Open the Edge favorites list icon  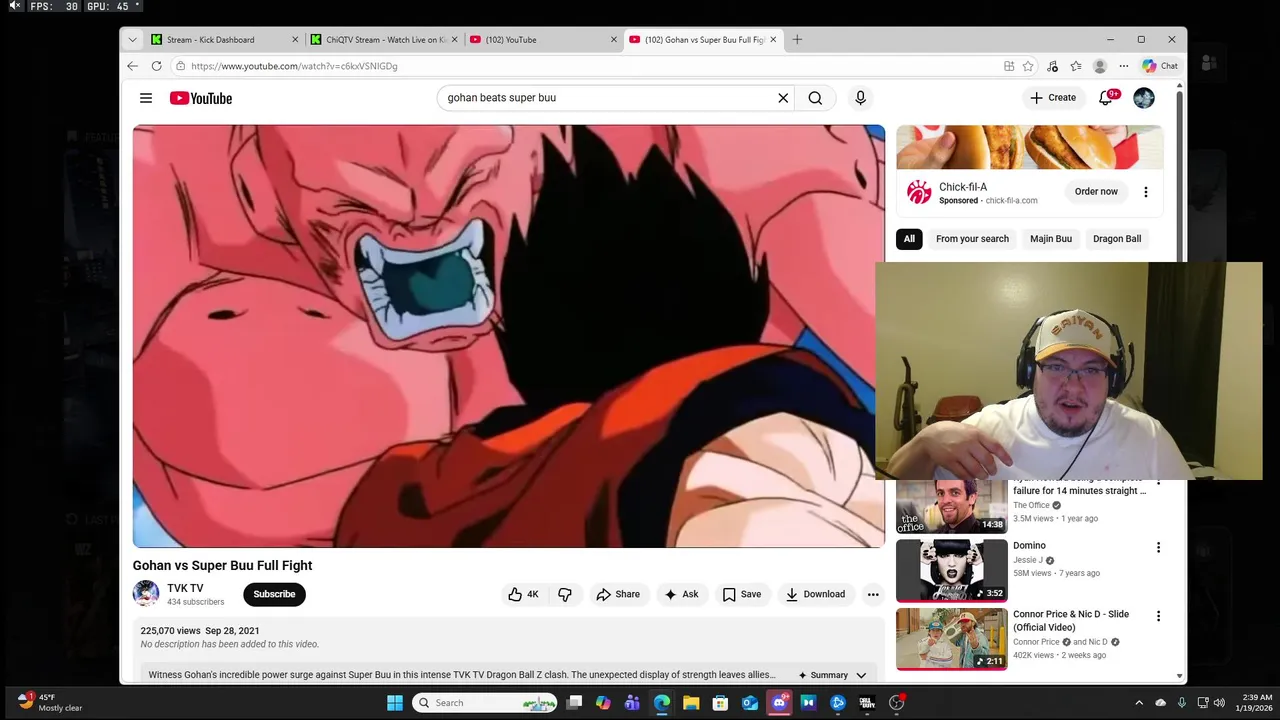1076,66
